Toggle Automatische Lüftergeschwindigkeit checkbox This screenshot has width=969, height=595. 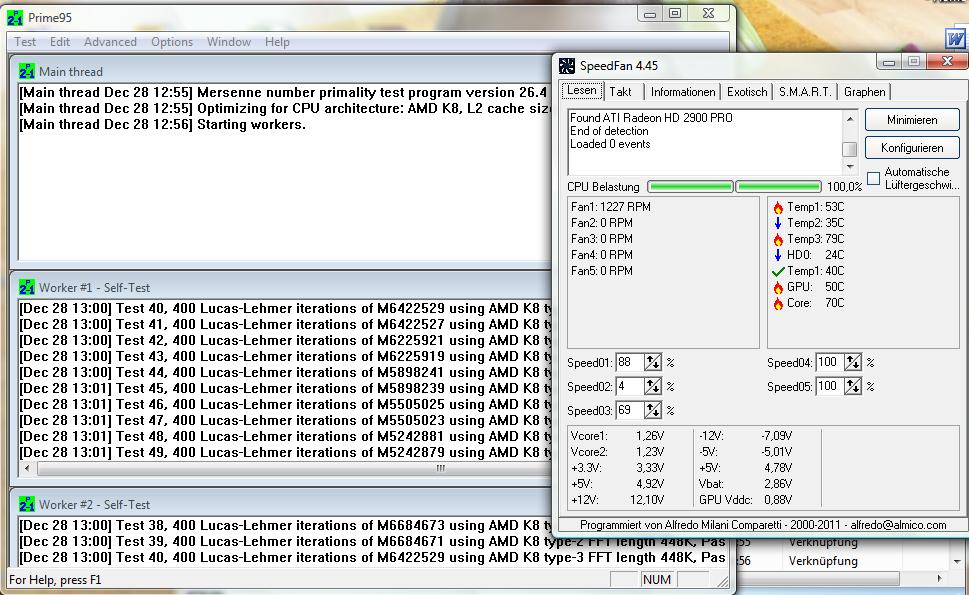(x=873, y=179)
